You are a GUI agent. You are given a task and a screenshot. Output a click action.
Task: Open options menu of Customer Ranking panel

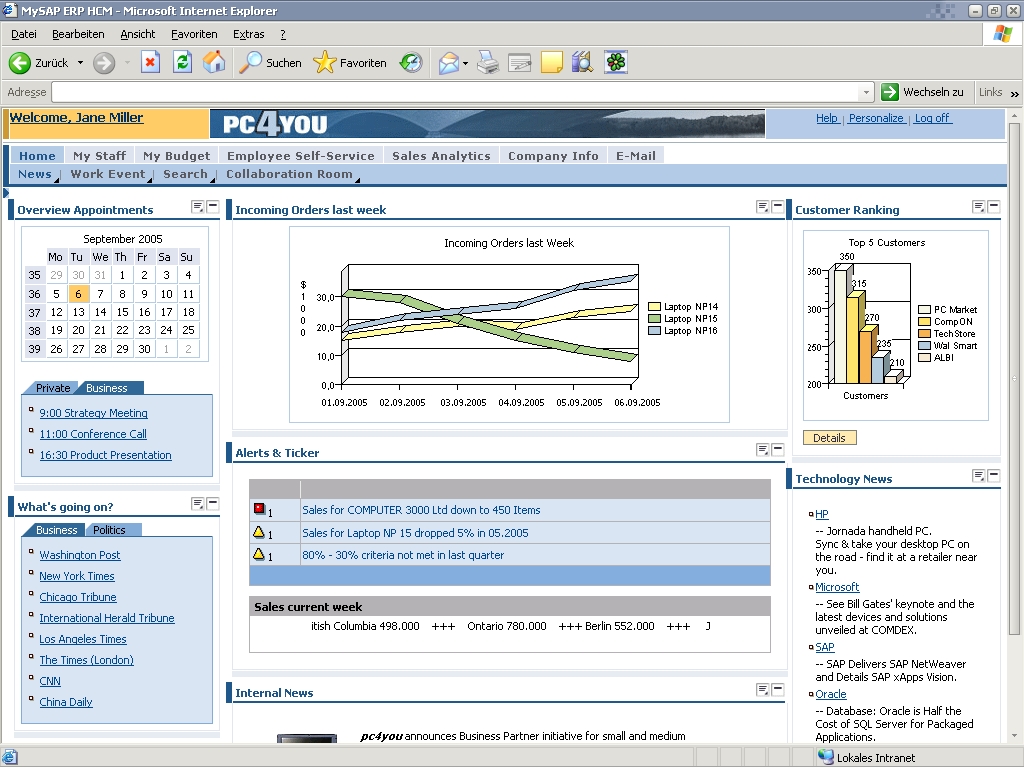click(978, 207)
